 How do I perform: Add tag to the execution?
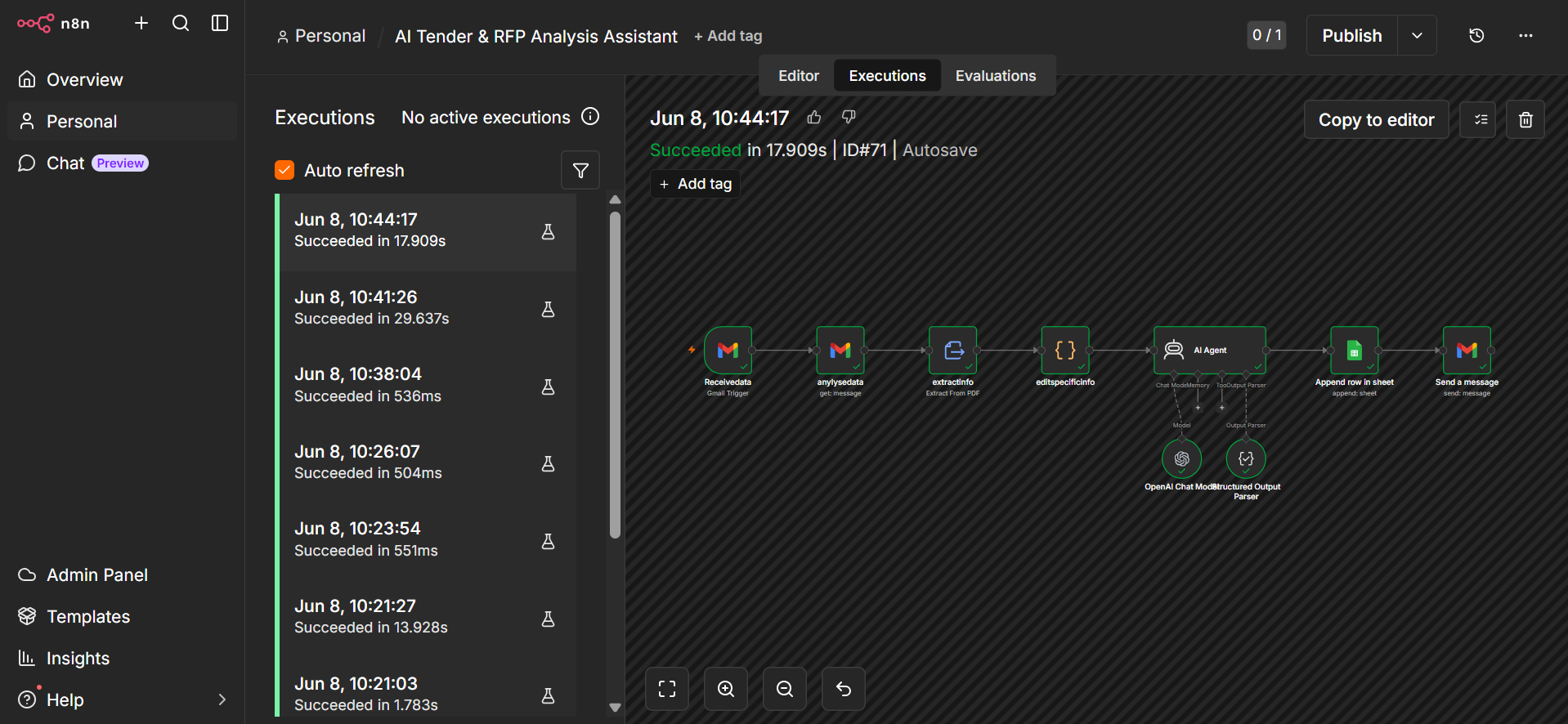click(696, 184)
